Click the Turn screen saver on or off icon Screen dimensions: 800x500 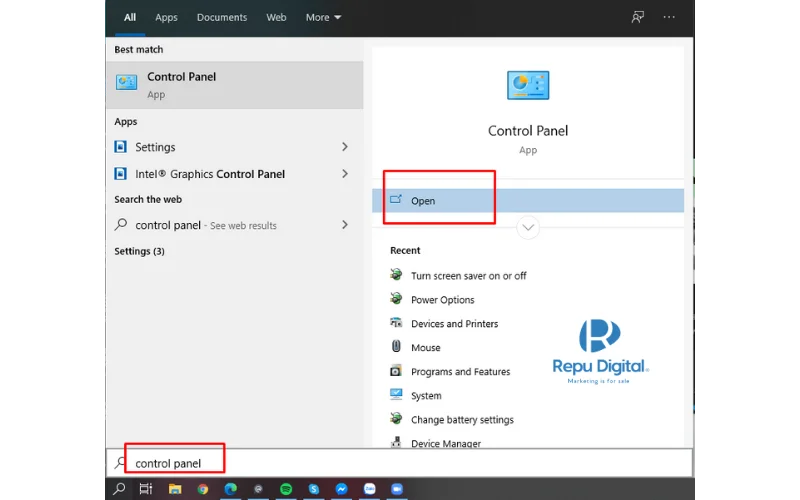[x=396, y=275]
